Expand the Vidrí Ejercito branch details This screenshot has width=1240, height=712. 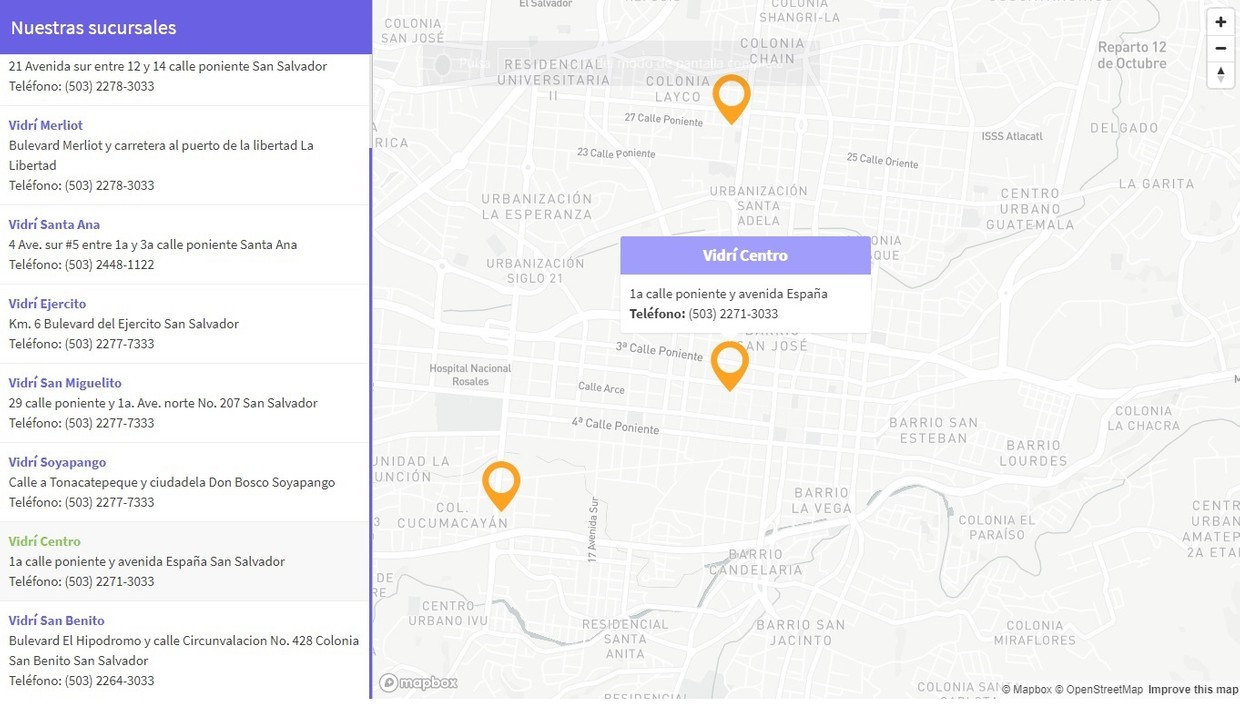click(x=47, y=303)
